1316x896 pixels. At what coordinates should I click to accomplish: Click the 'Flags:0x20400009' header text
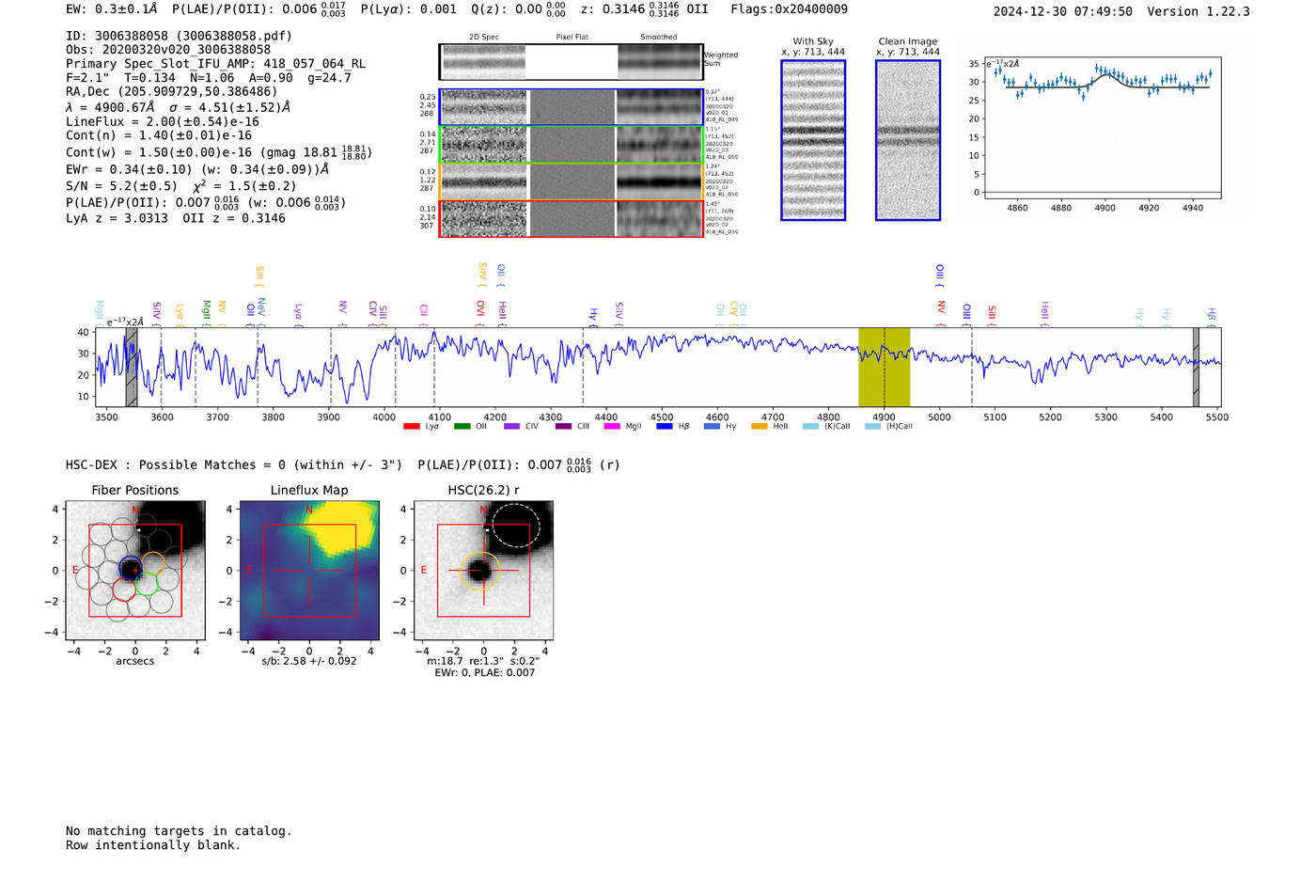coord(789,9)
